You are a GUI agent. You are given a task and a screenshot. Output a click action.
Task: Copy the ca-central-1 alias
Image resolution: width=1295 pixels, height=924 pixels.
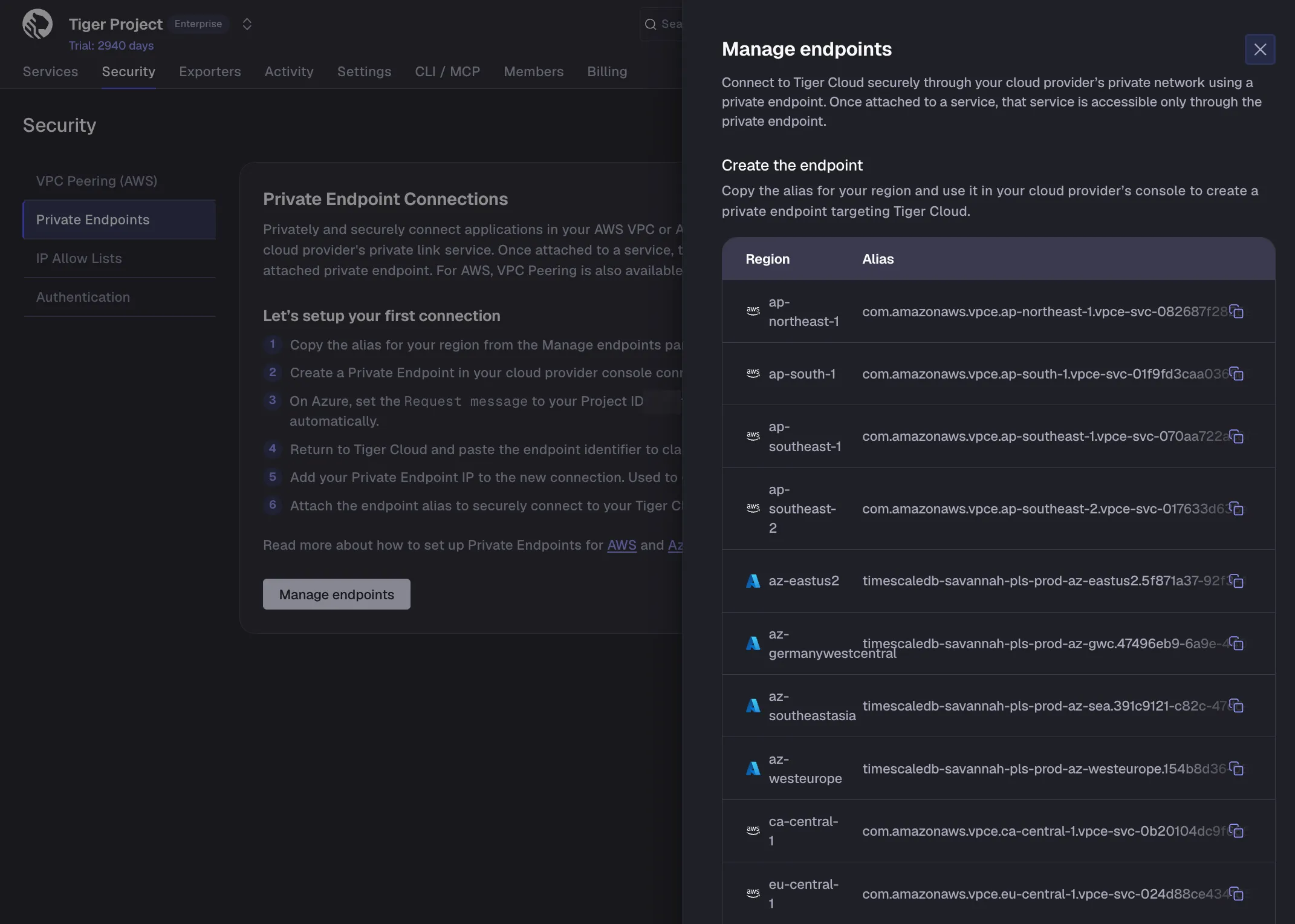click(x=1236, y=831)
